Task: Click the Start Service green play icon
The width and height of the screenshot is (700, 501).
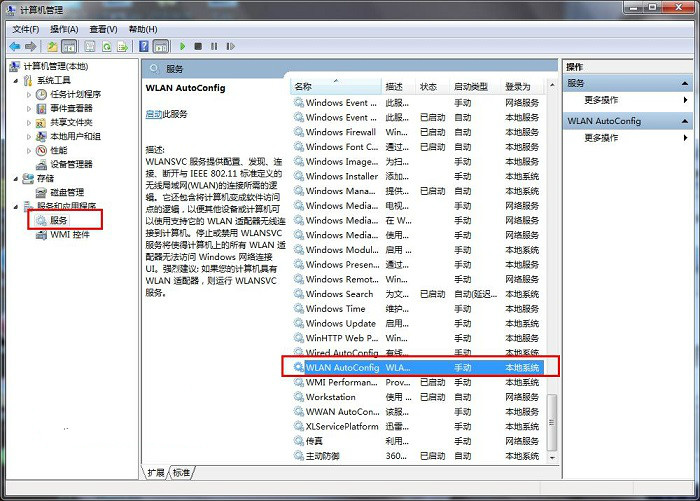Action: click(183, 46)
